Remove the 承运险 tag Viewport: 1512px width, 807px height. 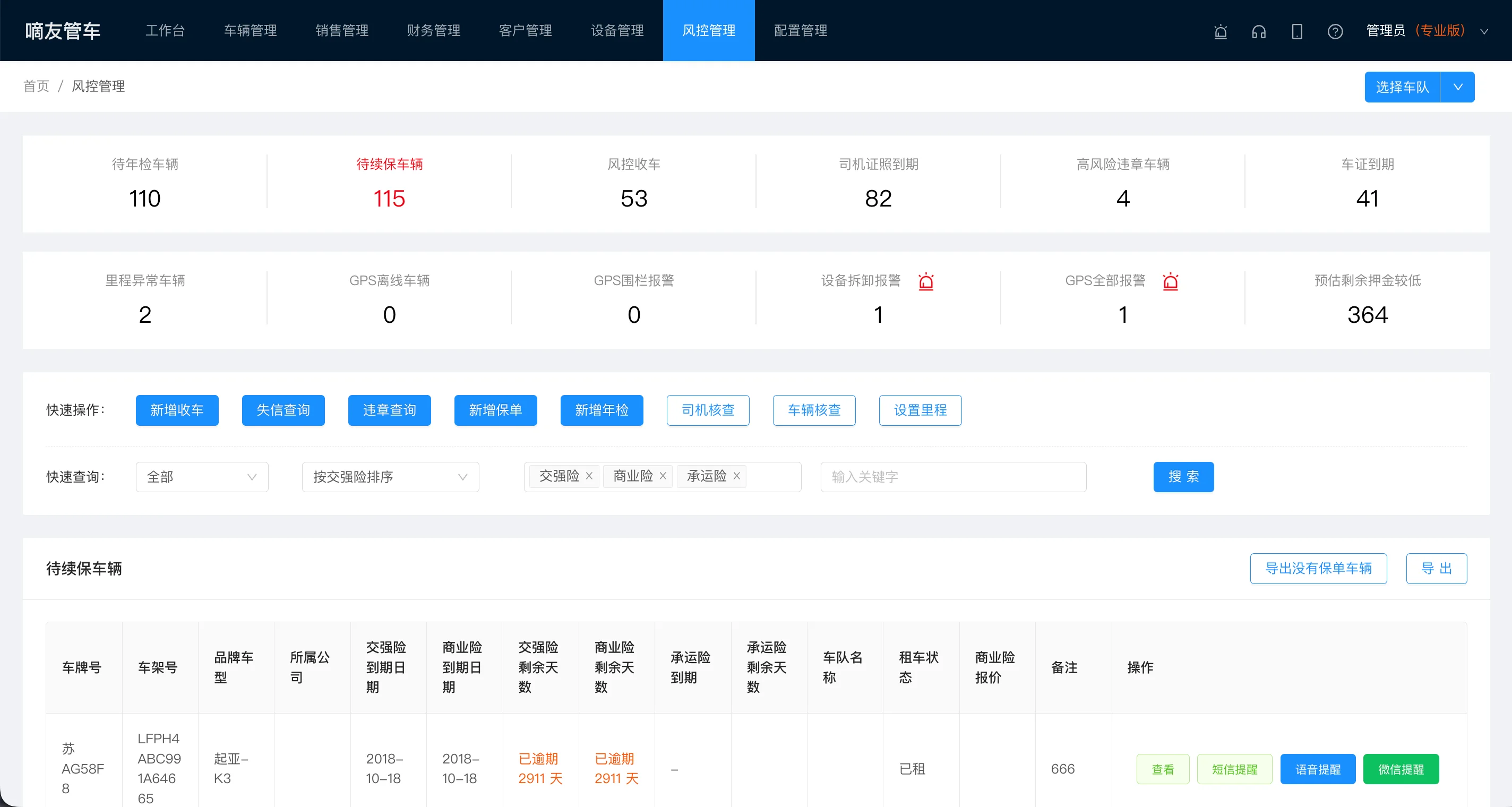click(x=736, y=476)
